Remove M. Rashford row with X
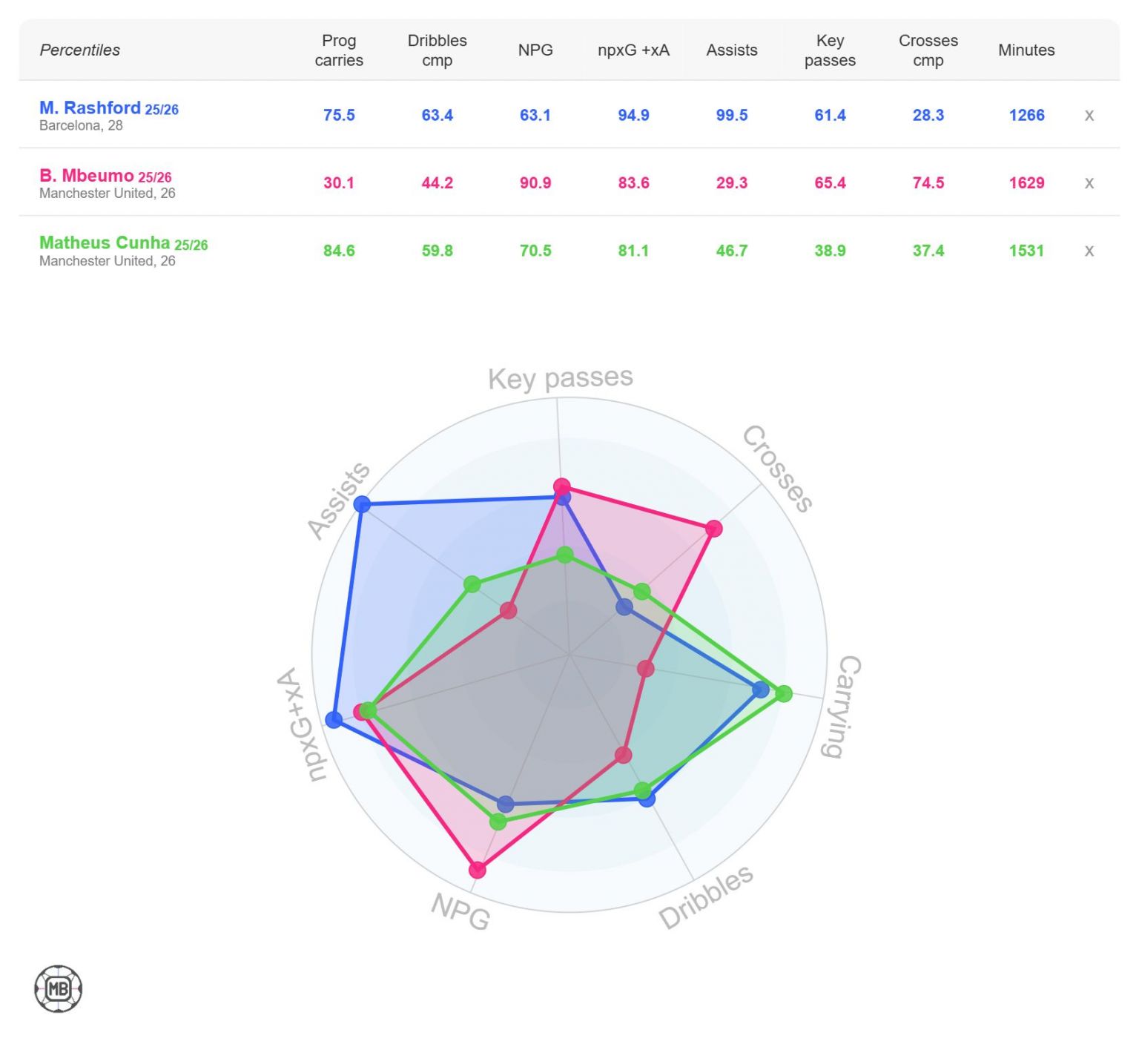The image size is (1139, 1064). [x=1089, y=115]
